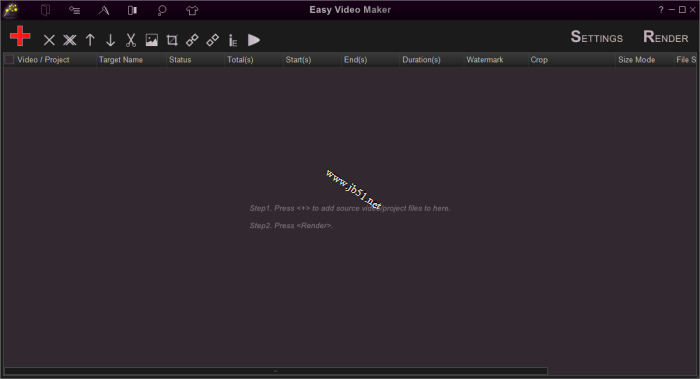Click the red plus add files button
700x379 pixels.
tap(20, 36)
